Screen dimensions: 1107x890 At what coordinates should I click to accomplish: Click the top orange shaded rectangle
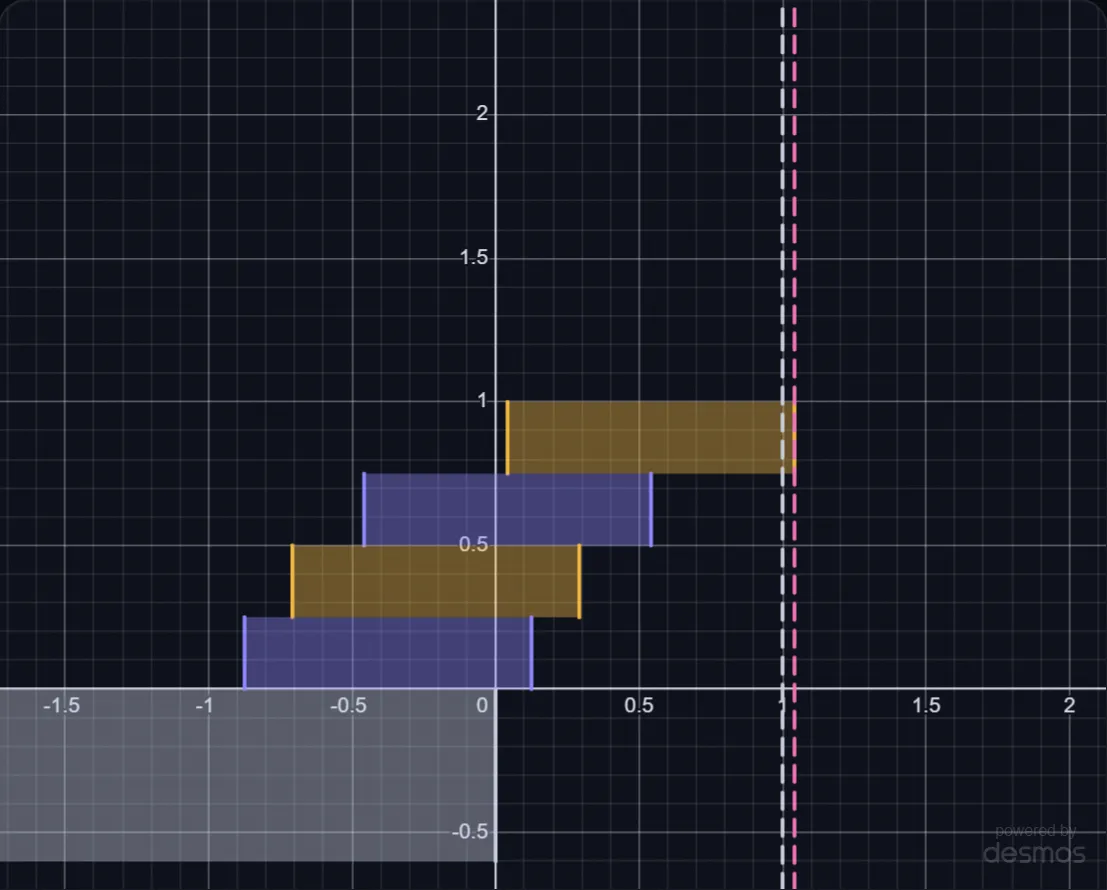click(x=651, y=438)
